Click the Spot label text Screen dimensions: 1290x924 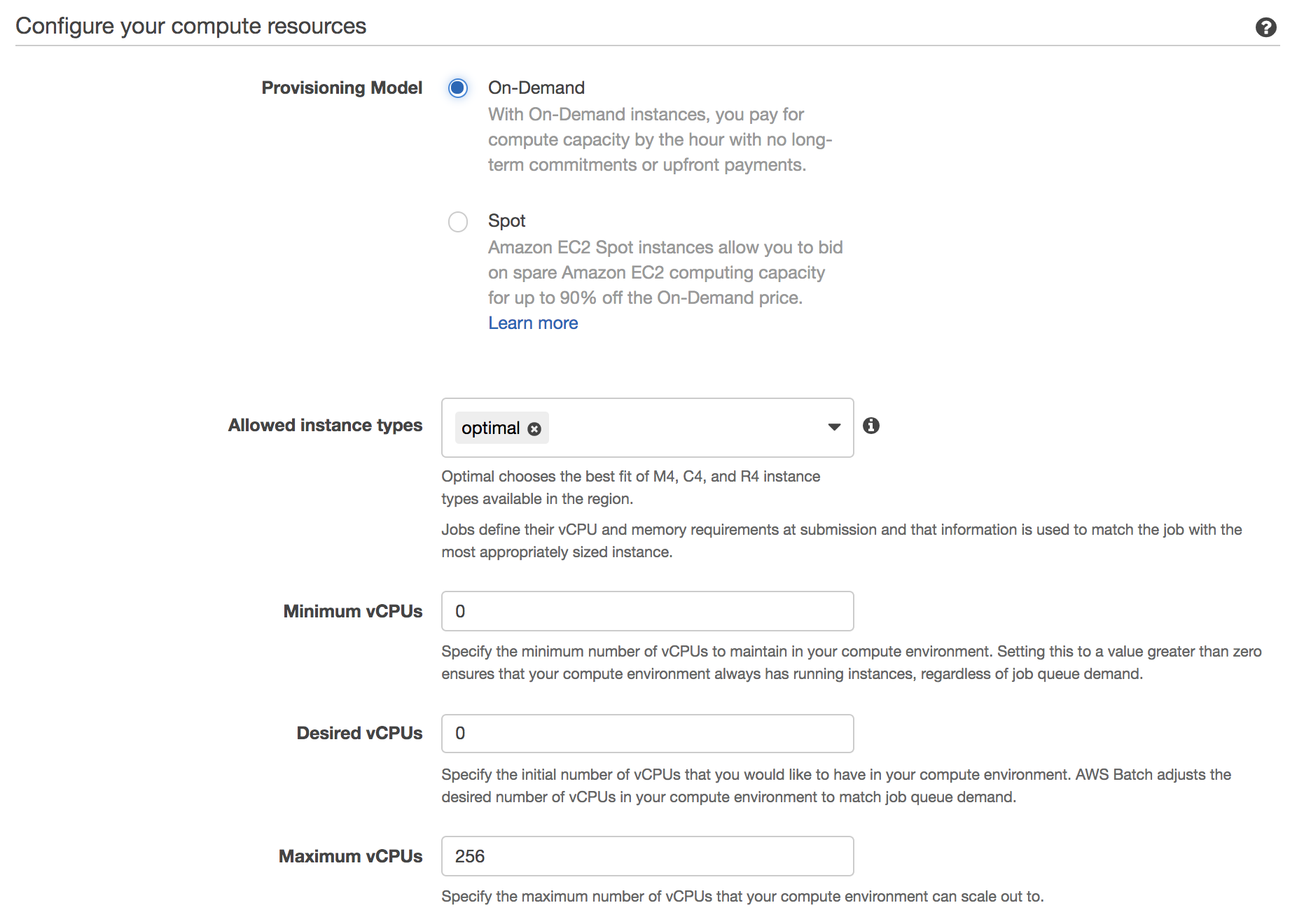point(506,220)
